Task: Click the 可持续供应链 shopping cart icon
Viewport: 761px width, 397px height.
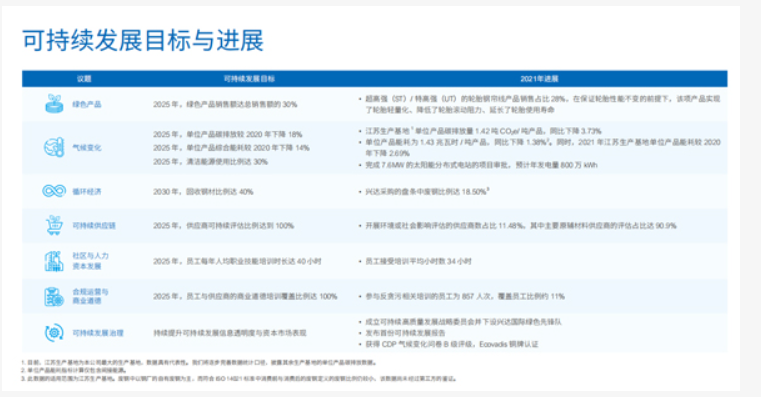Action: tap(54, 226)
